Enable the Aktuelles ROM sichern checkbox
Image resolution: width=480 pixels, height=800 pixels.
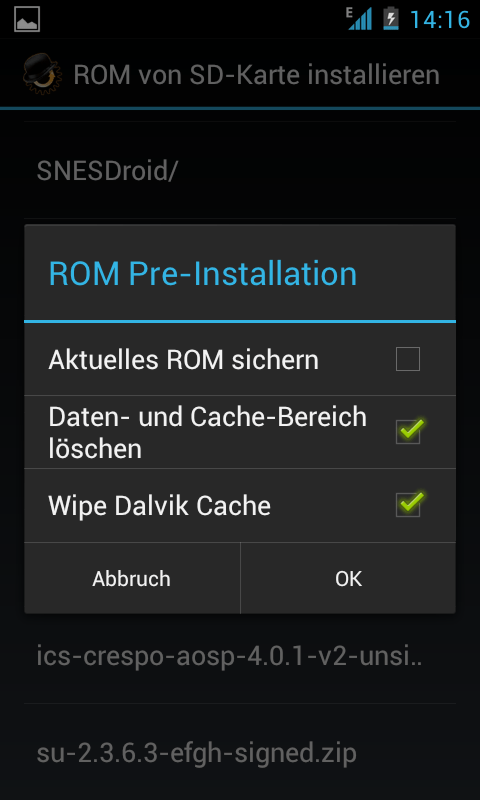click(x=408, y=359)
